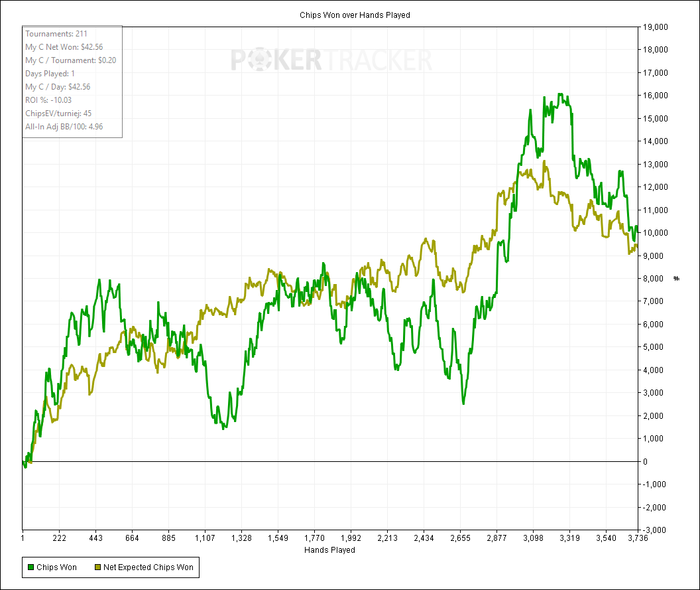
Task: Click the green Chips Won legend swatch
Action: 31,567
